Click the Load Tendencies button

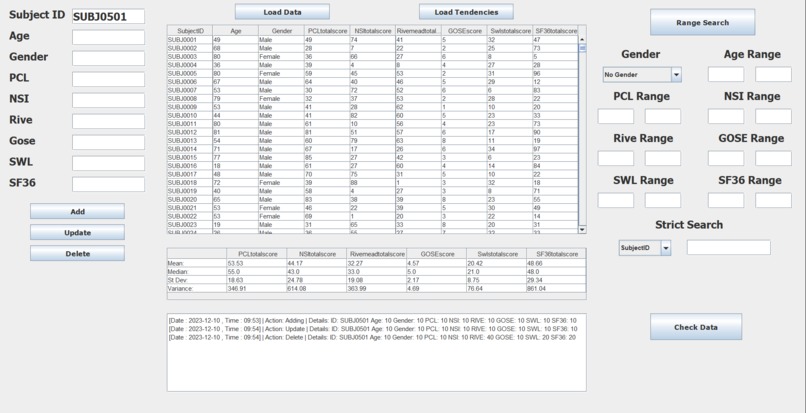pyautogui.click(x=466, y=12)
